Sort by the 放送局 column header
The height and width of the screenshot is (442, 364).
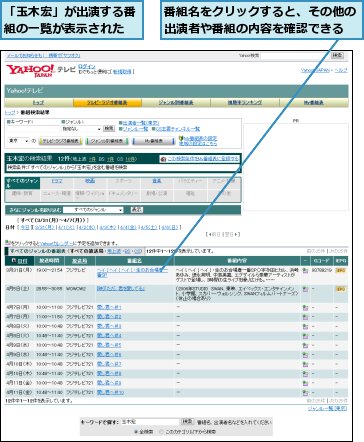pos(79,261)
